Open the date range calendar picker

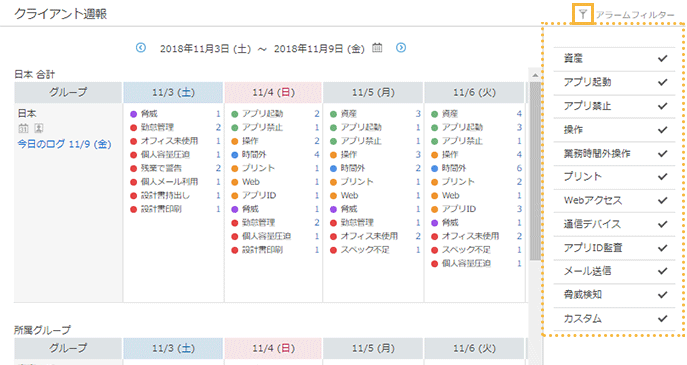(x=377, y=47)
